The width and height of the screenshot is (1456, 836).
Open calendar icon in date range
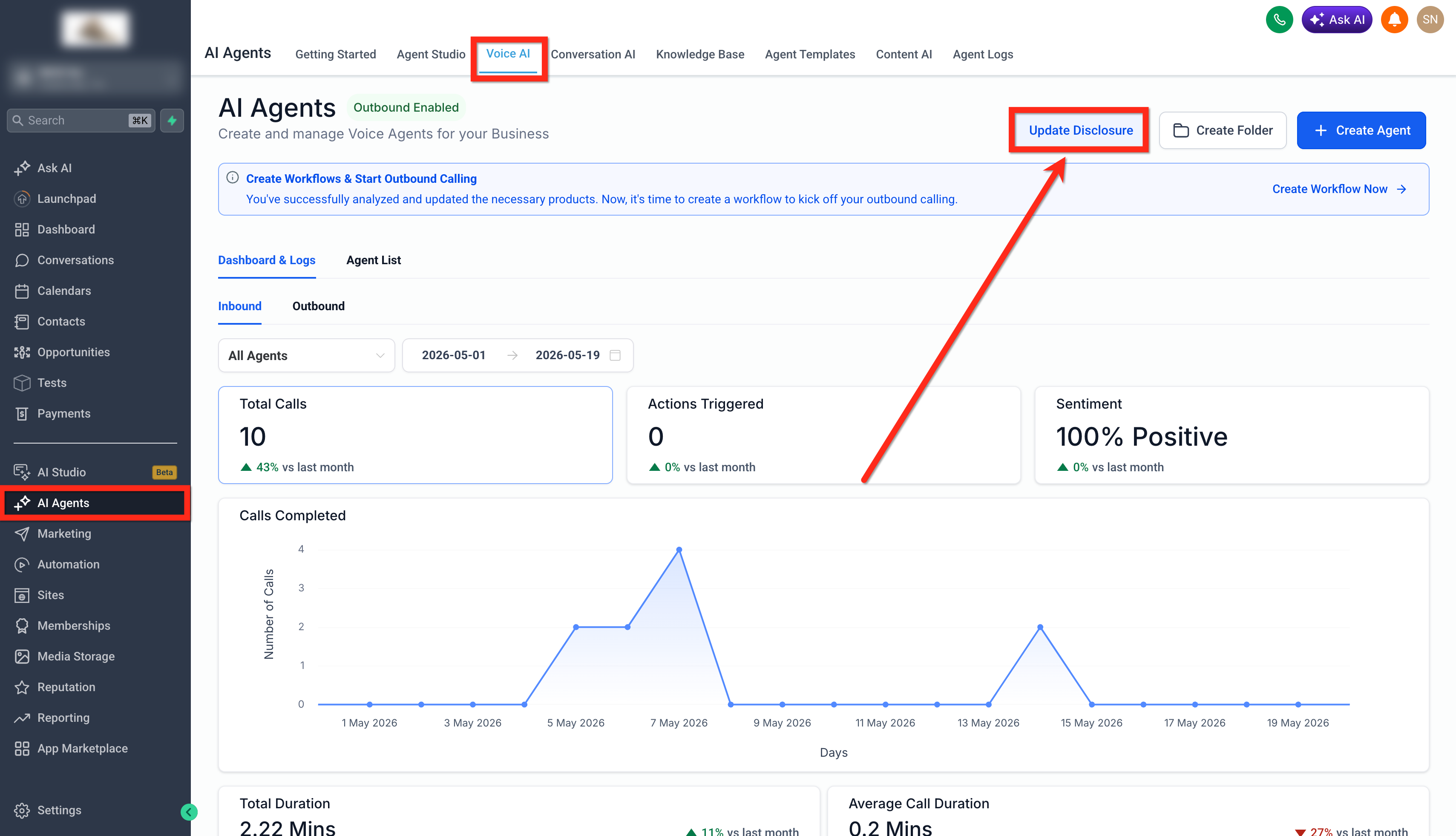[x=615, y=355]
